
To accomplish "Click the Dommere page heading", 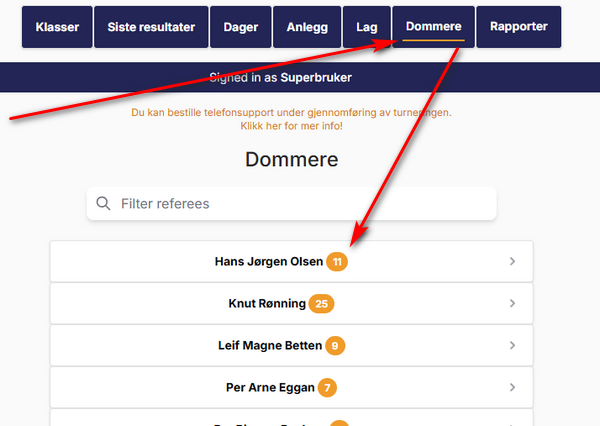I will point(292,159).
